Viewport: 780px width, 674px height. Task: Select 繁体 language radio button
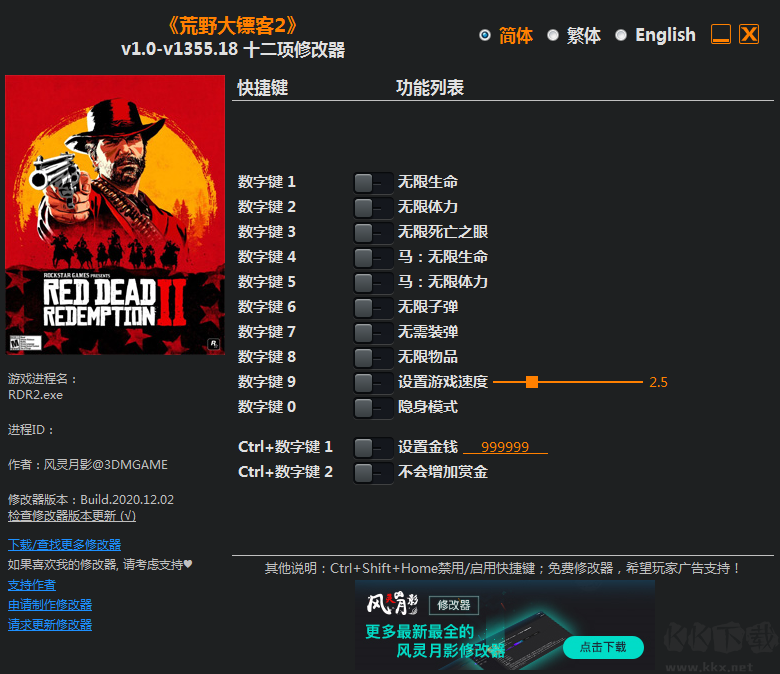click(553, 35)
